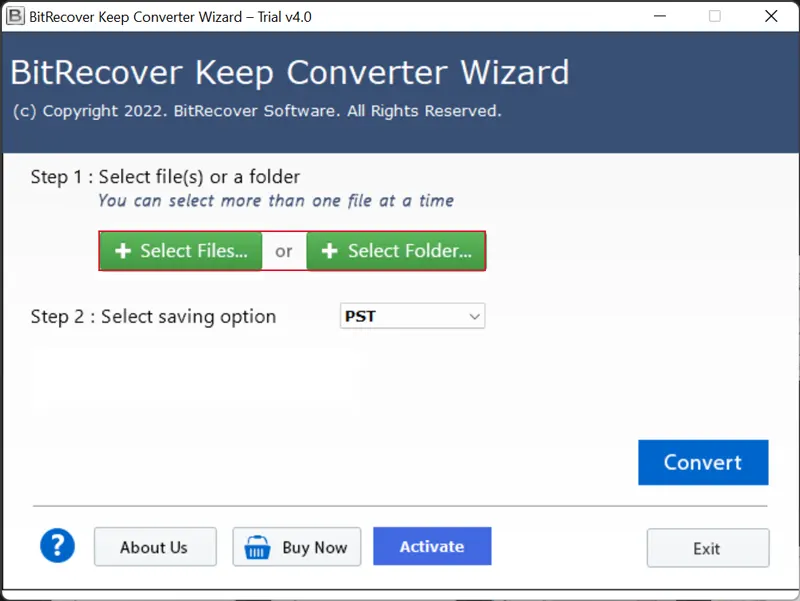800x601 pixels.
Task: Click the Step 2 Select saving option label
Action: click(153, 317)
